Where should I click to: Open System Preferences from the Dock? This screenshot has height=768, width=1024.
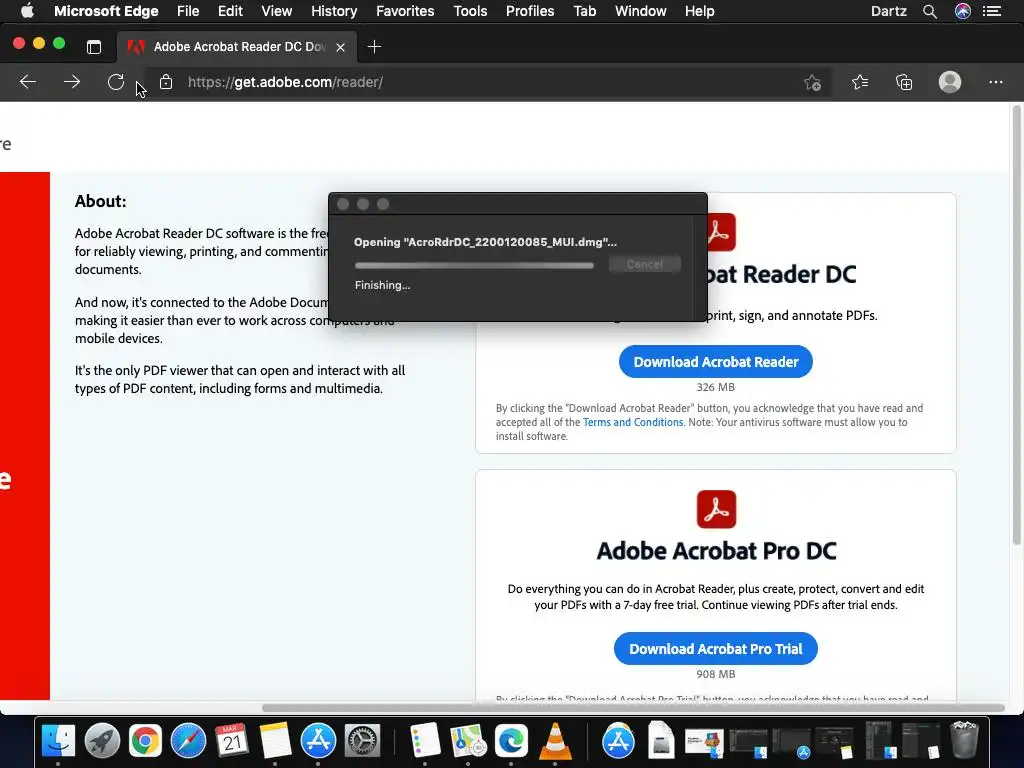tap(362, 741)
